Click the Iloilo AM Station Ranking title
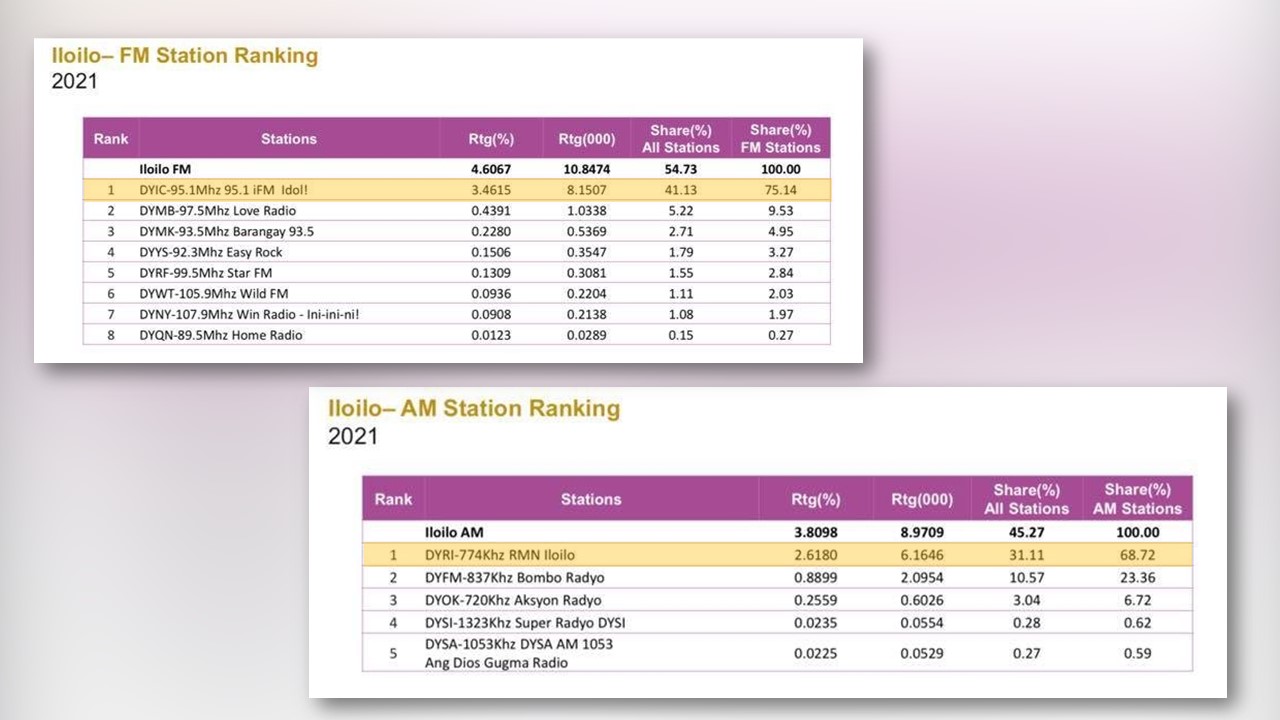The width and height of the screenshot is (1280, 720). click(x=474, y=408)
